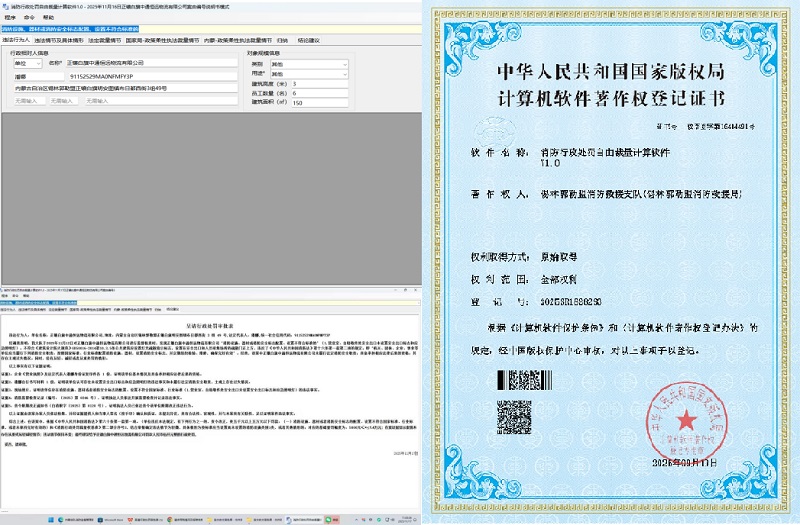
Task: Switch to the 违法情节及具体情形 tab
Action: pyautogui.click(x=58, y=40)
